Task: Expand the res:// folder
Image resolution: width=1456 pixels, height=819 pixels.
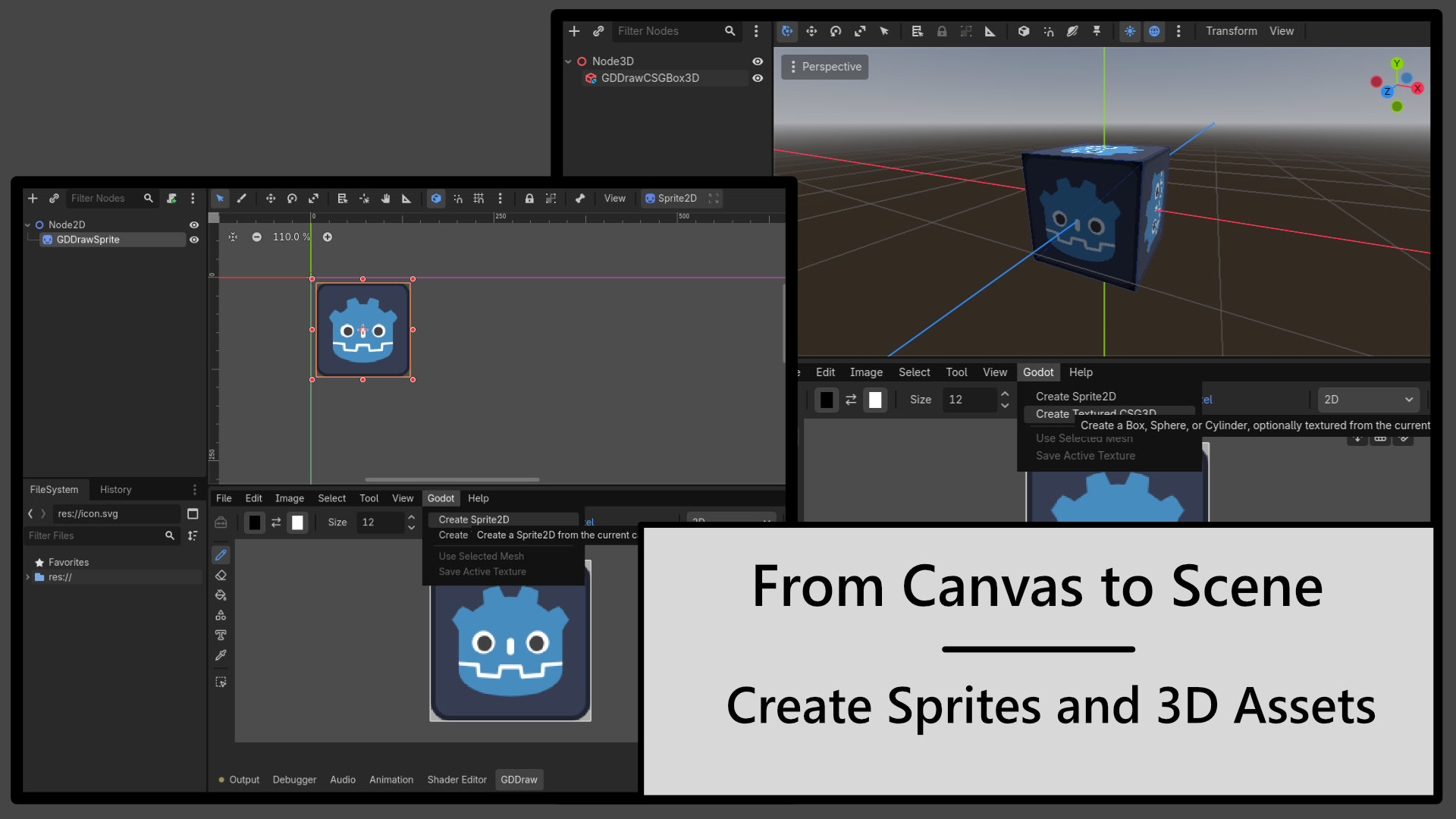Action: coord(28,577)
